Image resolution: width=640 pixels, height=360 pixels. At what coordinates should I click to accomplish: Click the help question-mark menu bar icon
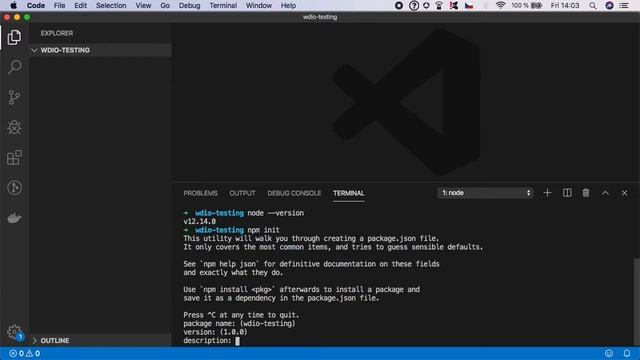coord(413,6)
